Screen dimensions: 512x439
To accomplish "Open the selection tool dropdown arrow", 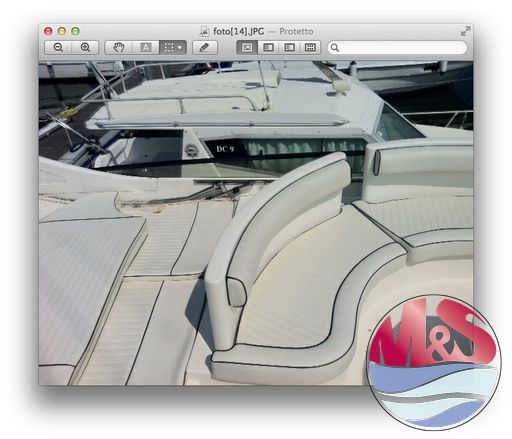I will tap(180, 48).
